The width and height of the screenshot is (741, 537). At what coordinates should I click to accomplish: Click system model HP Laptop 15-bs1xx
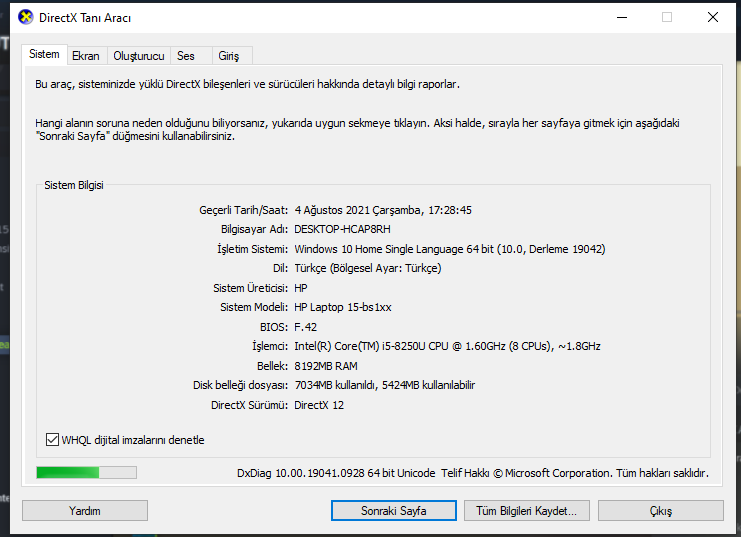click(x=343, y=307)
